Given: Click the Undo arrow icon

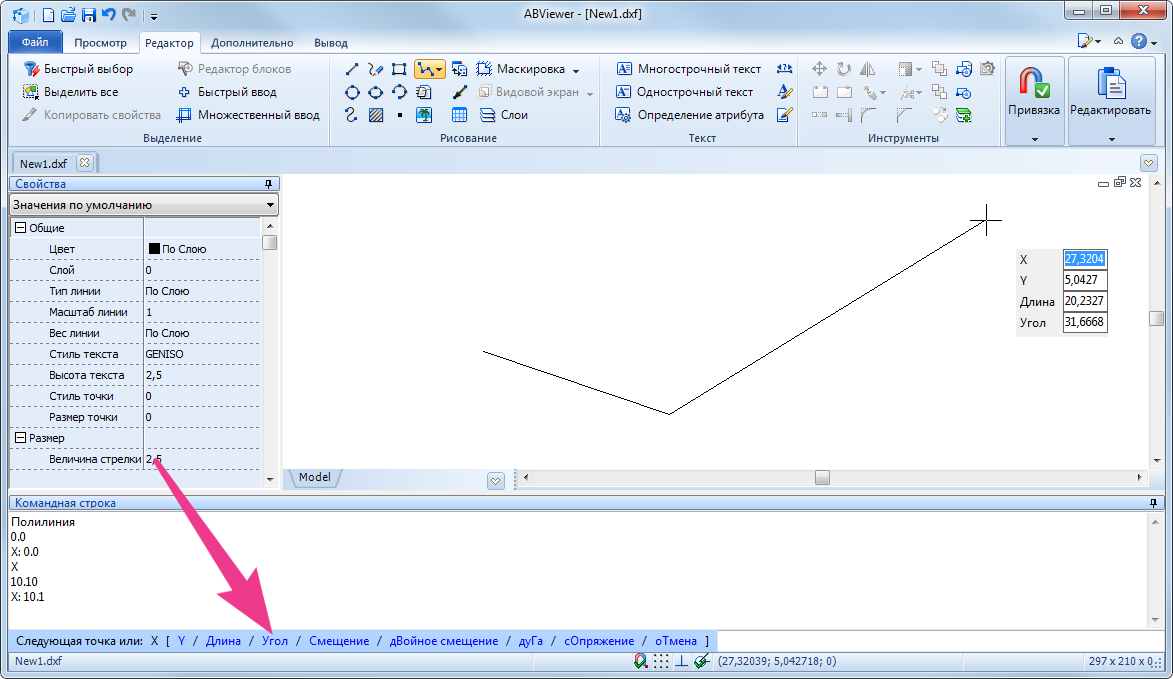Looking at the screenshot, I should [x=108, y=15].
